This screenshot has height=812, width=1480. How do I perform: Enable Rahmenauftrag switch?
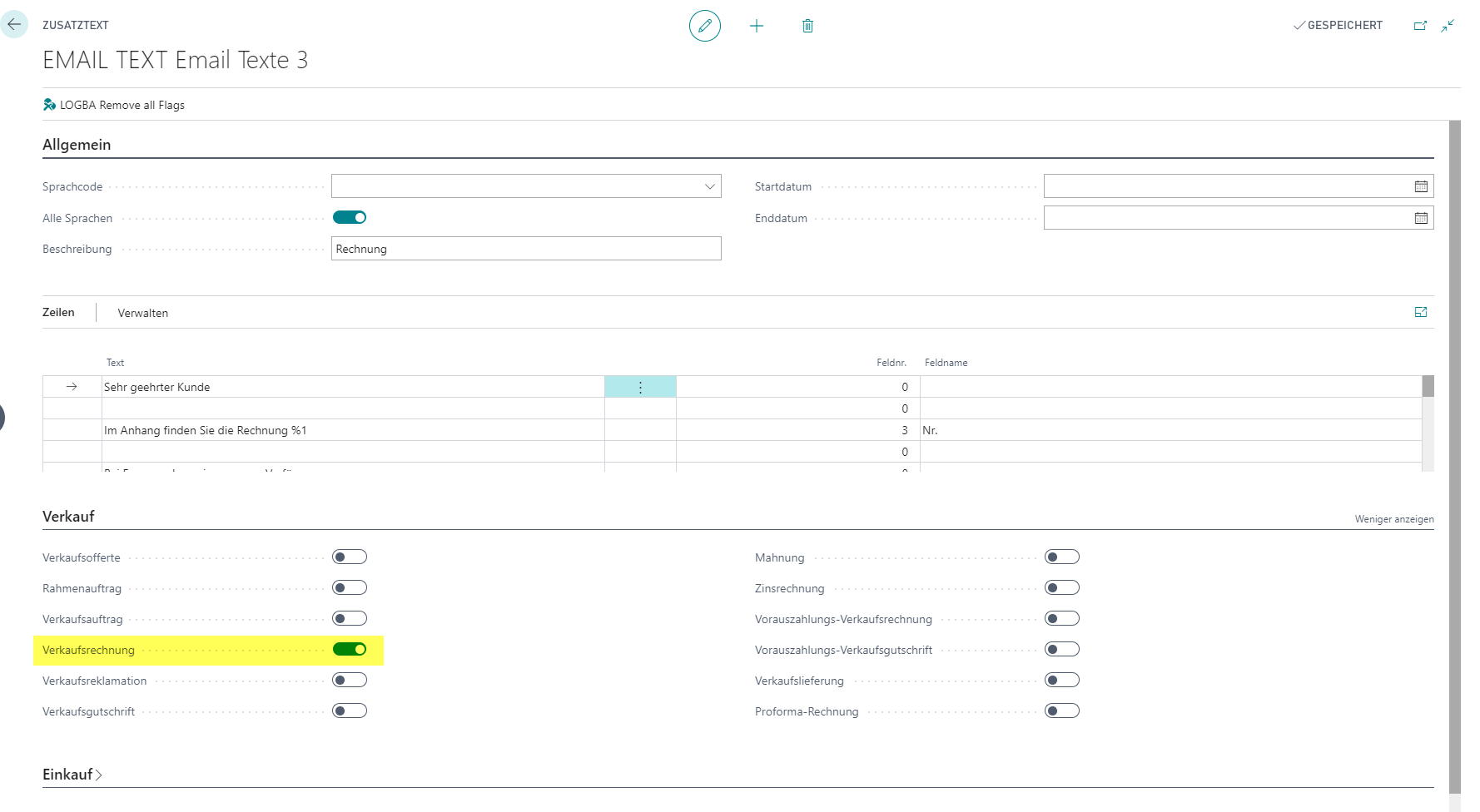350,587
